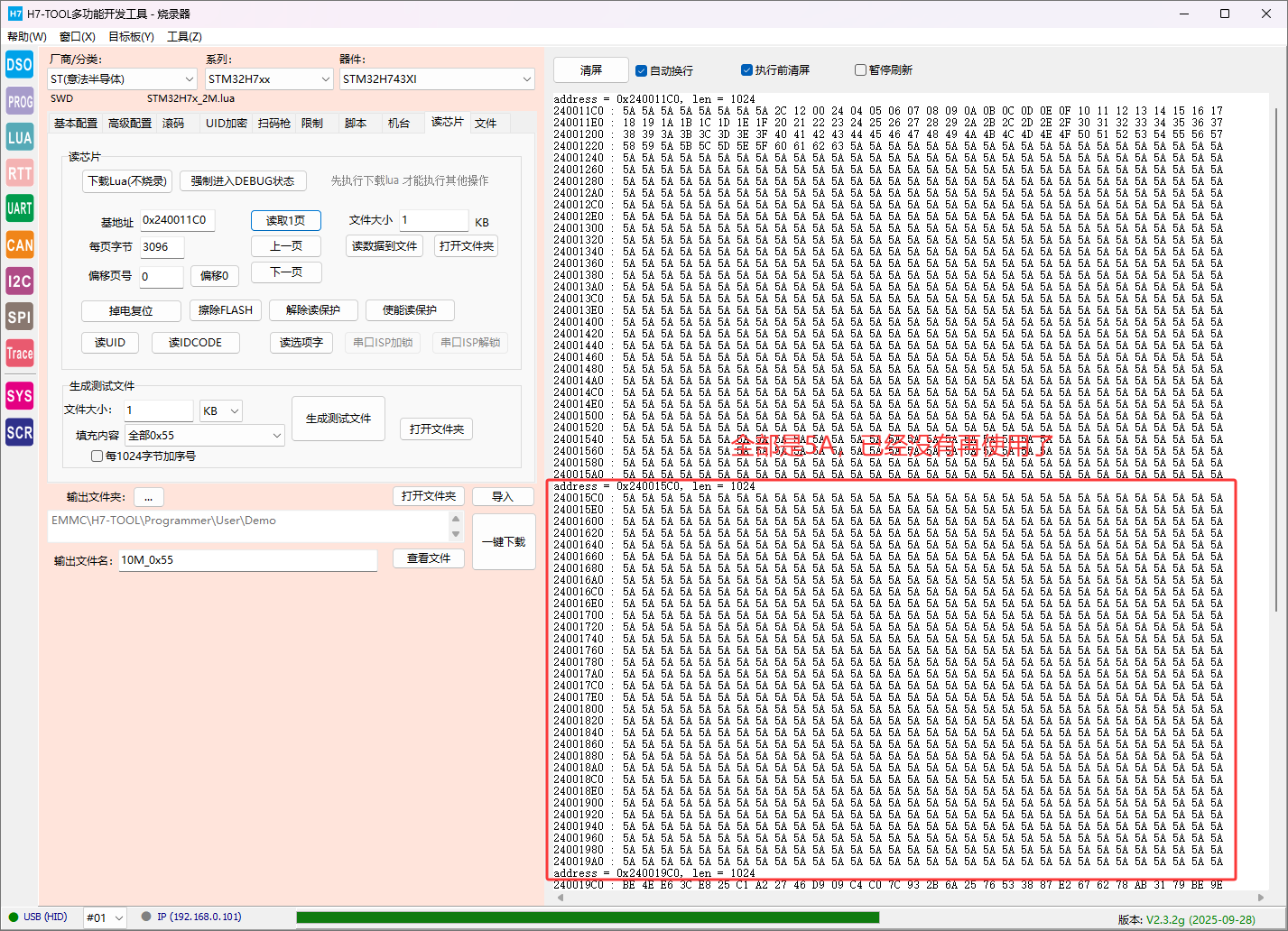
Task: Click 清屏 button
Action: pyautogui.click(x=591, y=70)
